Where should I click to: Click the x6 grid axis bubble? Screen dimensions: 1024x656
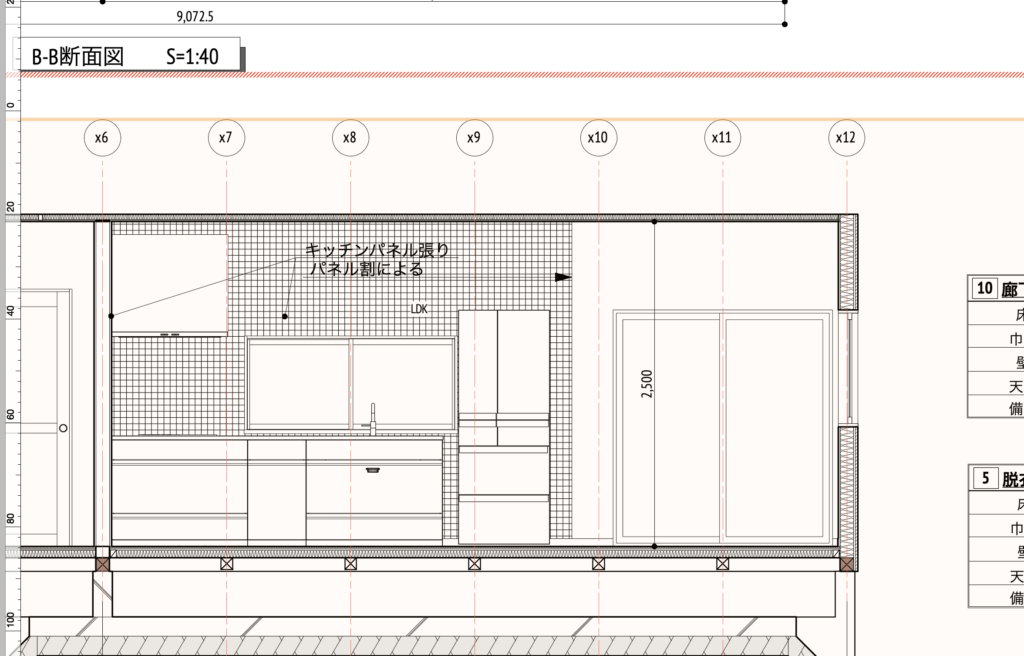(x=102, y=138)
